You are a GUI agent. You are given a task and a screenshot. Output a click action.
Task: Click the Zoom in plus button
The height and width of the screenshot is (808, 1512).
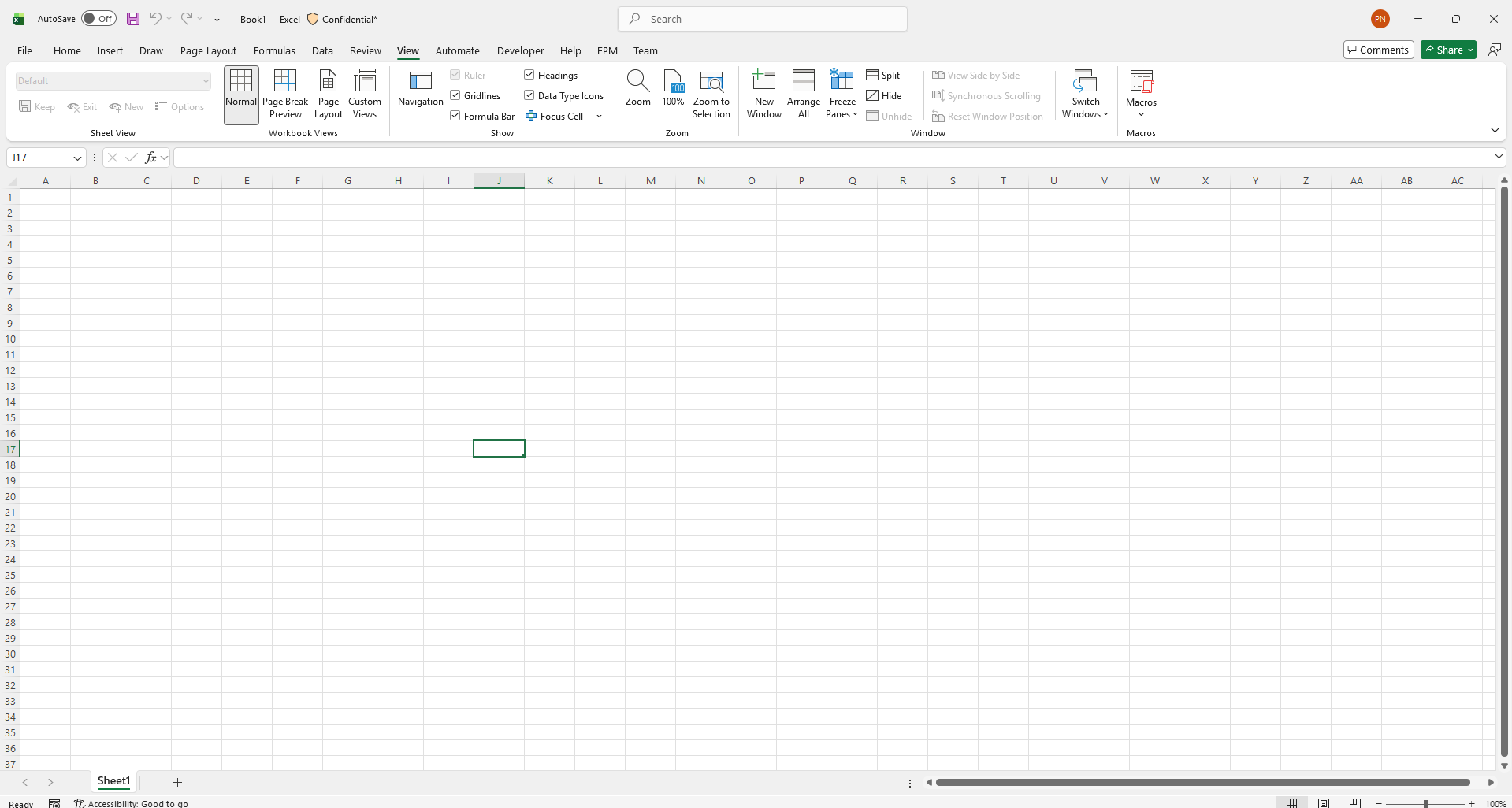(x=1471, y=803)
